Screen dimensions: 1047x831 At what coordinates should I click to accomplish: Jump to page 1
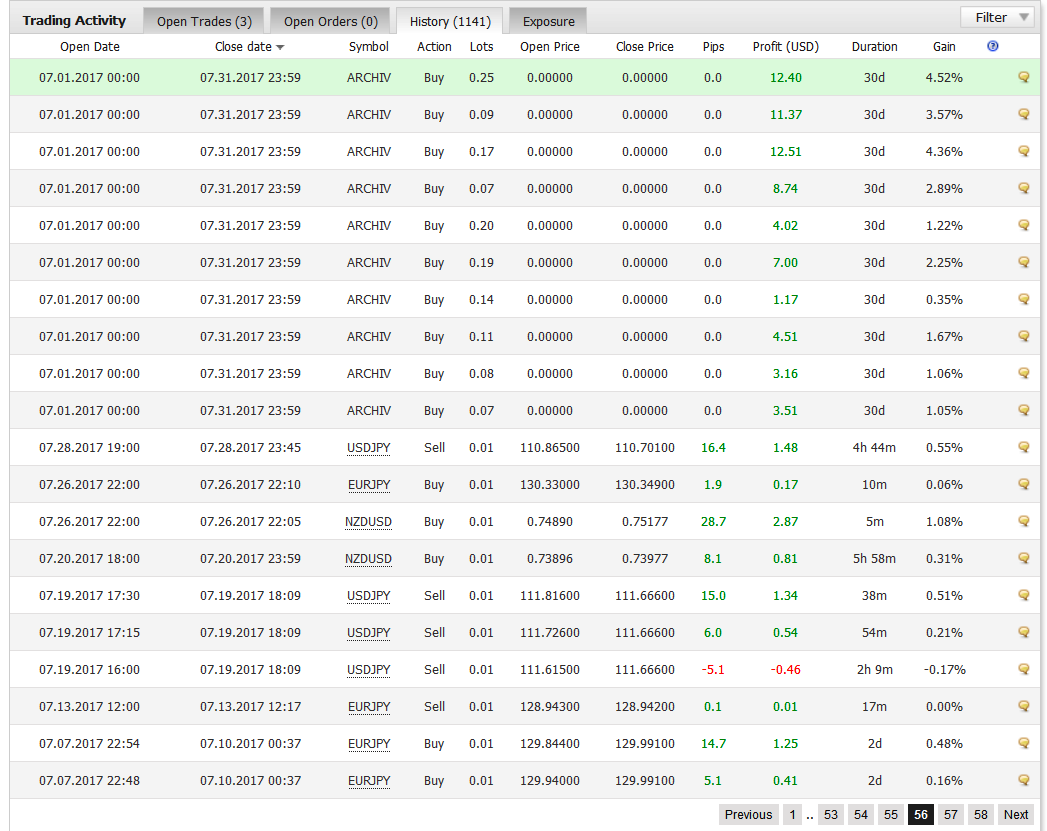point(792,814)
